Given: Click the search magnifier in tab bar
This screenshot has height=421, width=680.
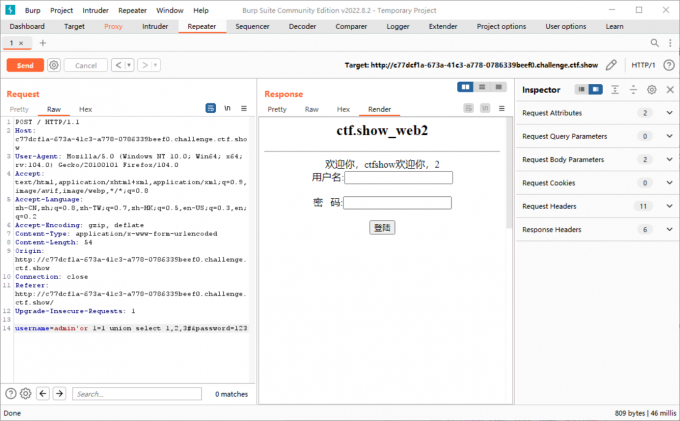Looking at the screenshot, I should click(654, 42).
